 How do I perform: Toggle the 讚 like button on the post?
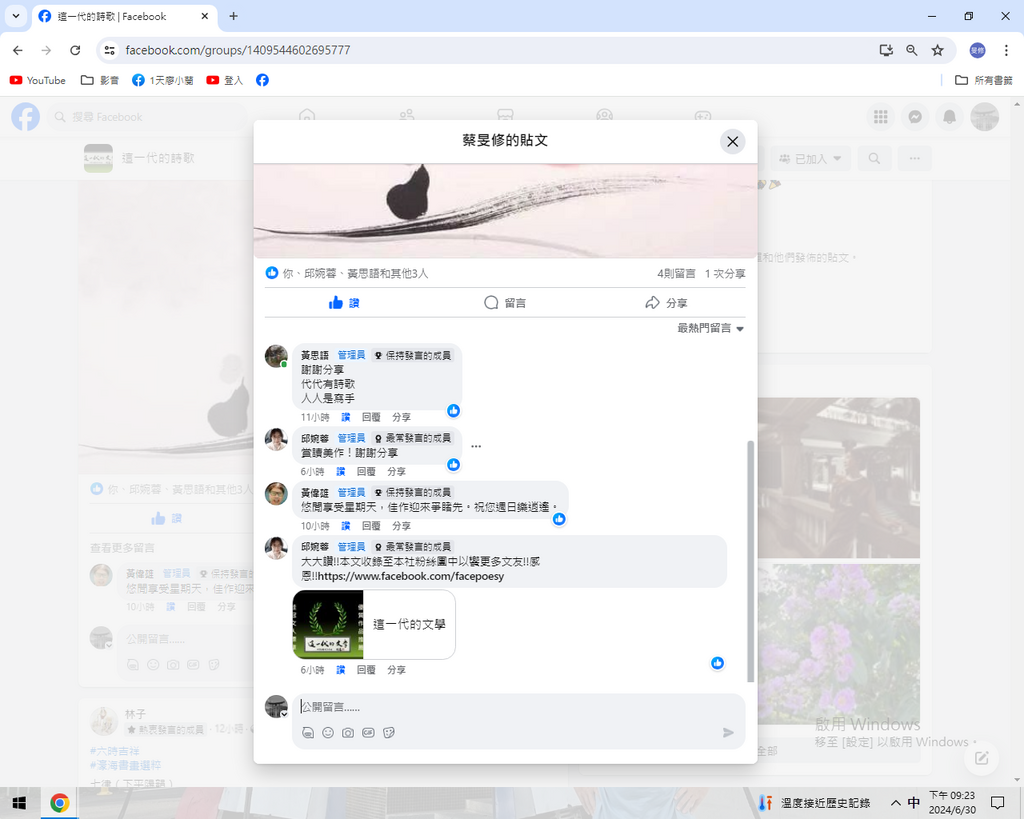pos(344,303)
